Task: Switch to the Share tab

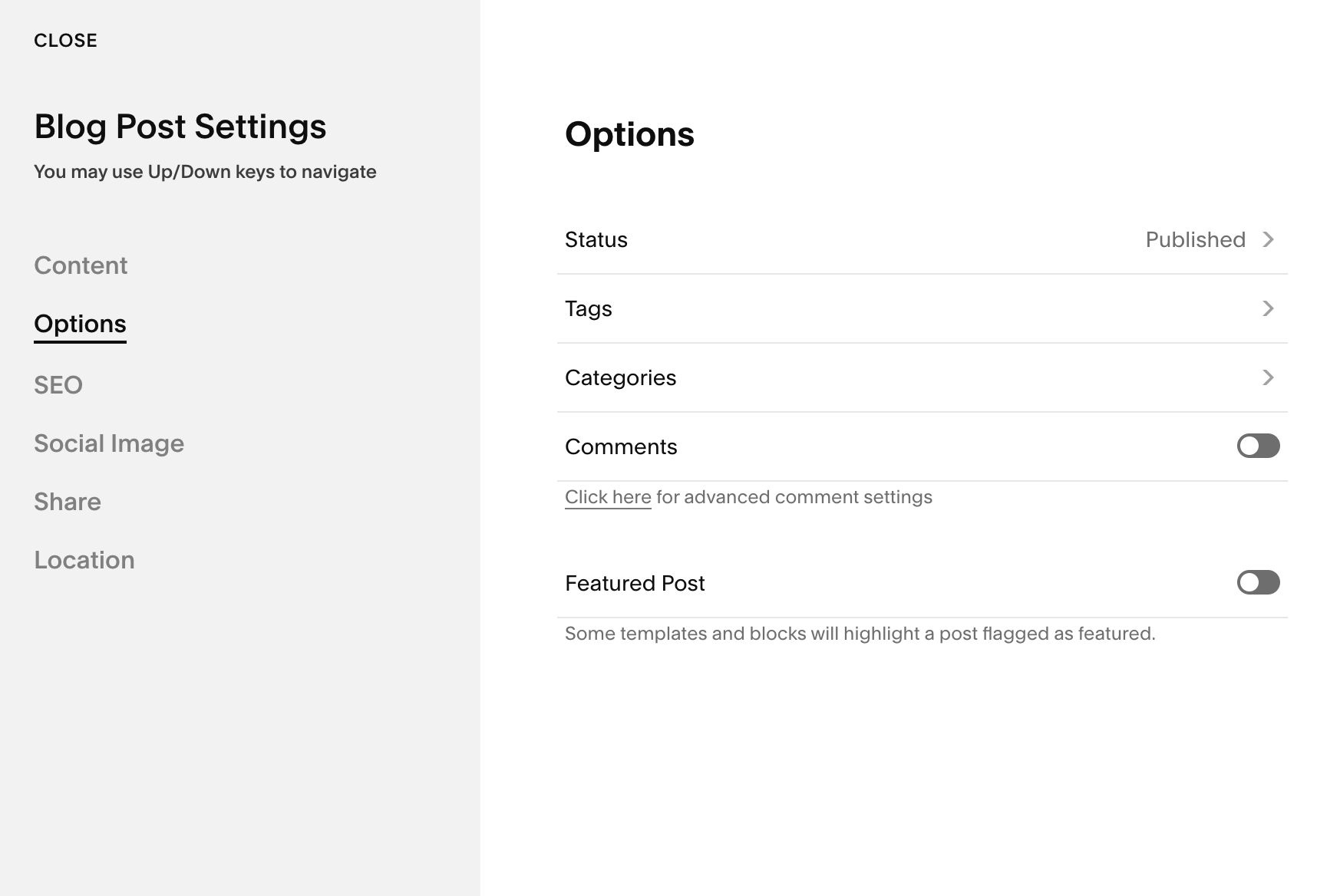Action: (68, 502)
